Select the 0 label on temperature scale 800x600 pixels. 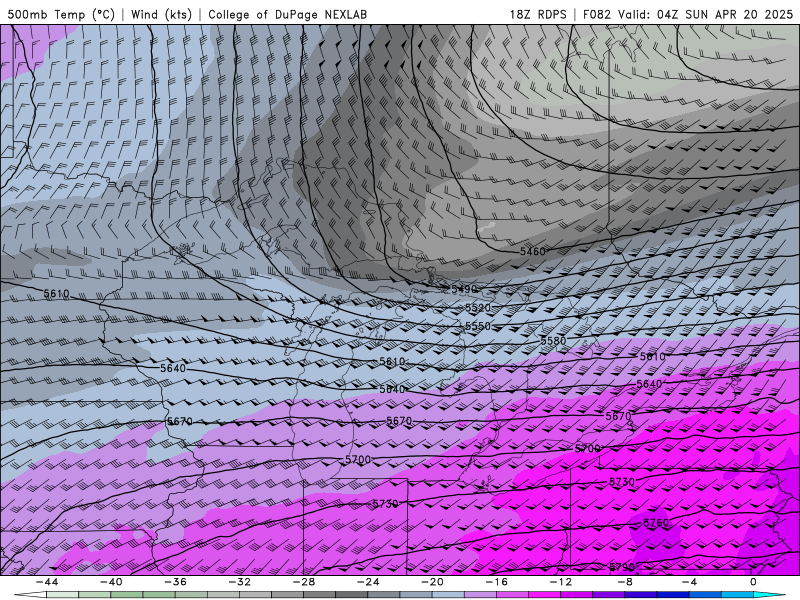[754, 582]
